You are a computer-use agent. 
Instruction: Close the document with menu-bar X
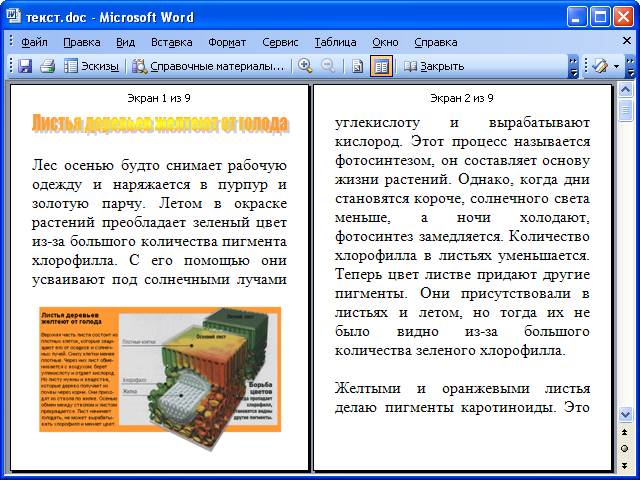tap(627, 40)
